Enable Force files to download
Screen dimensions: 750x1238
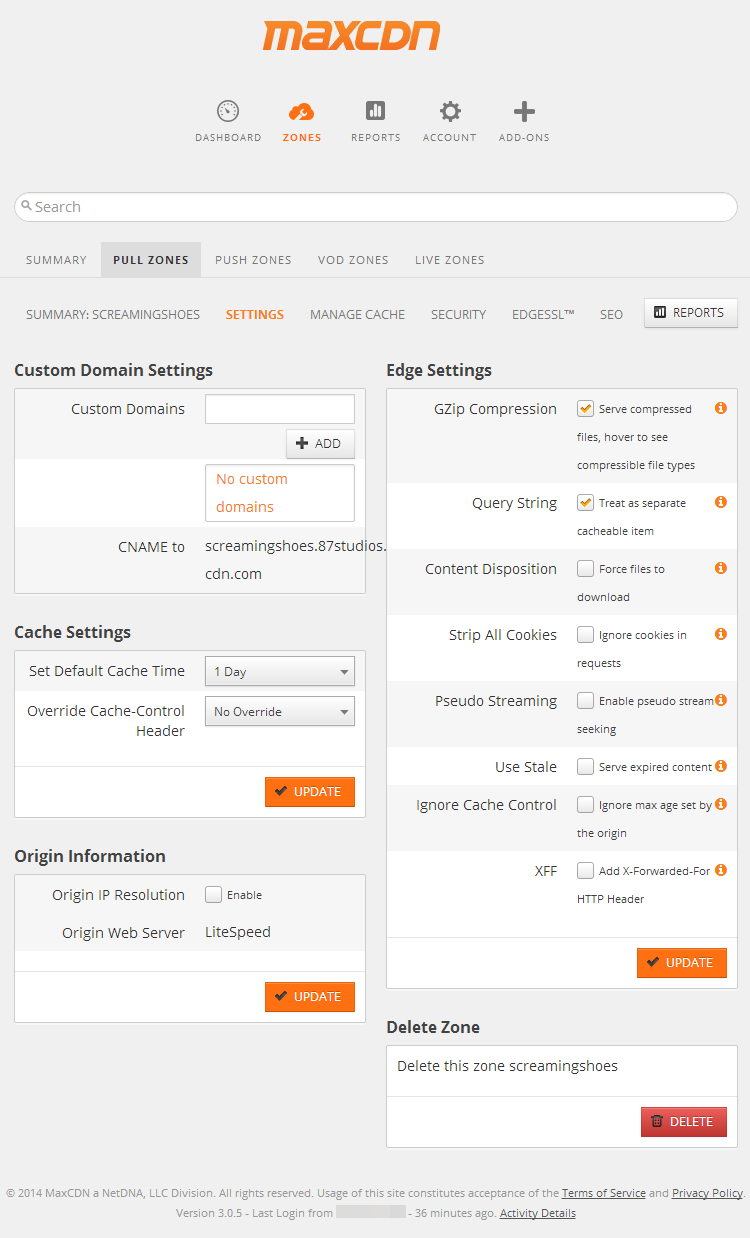point(585,567)
